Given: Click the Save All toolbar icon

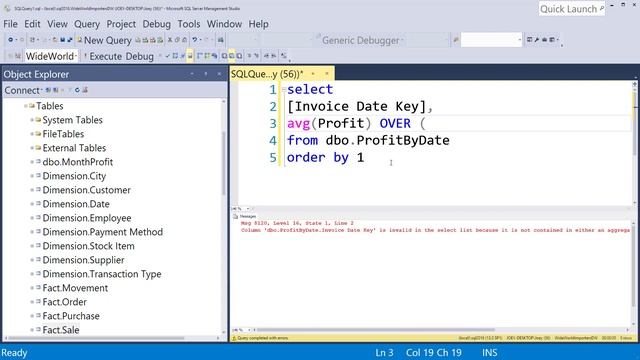Looking at the screenshot, I should (69, 40).
